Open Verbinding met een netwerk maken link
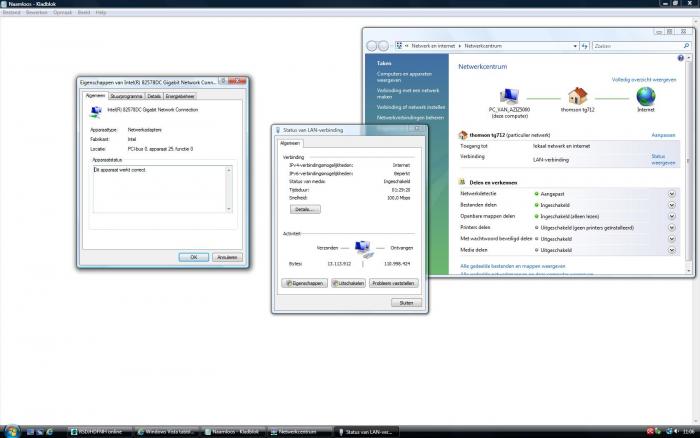 (408, 93)
